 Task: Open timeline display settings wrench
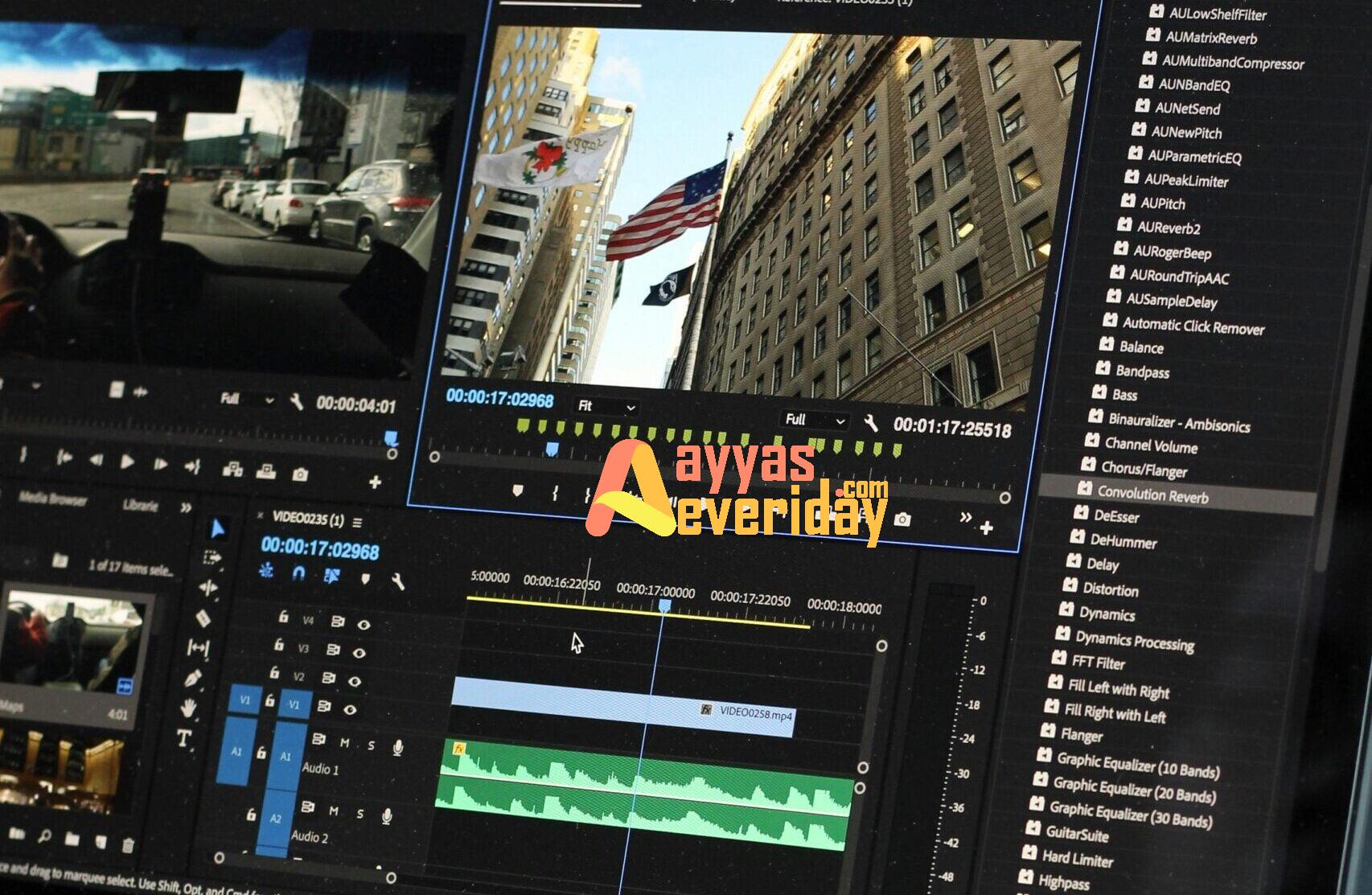click(x=397, y=581)
